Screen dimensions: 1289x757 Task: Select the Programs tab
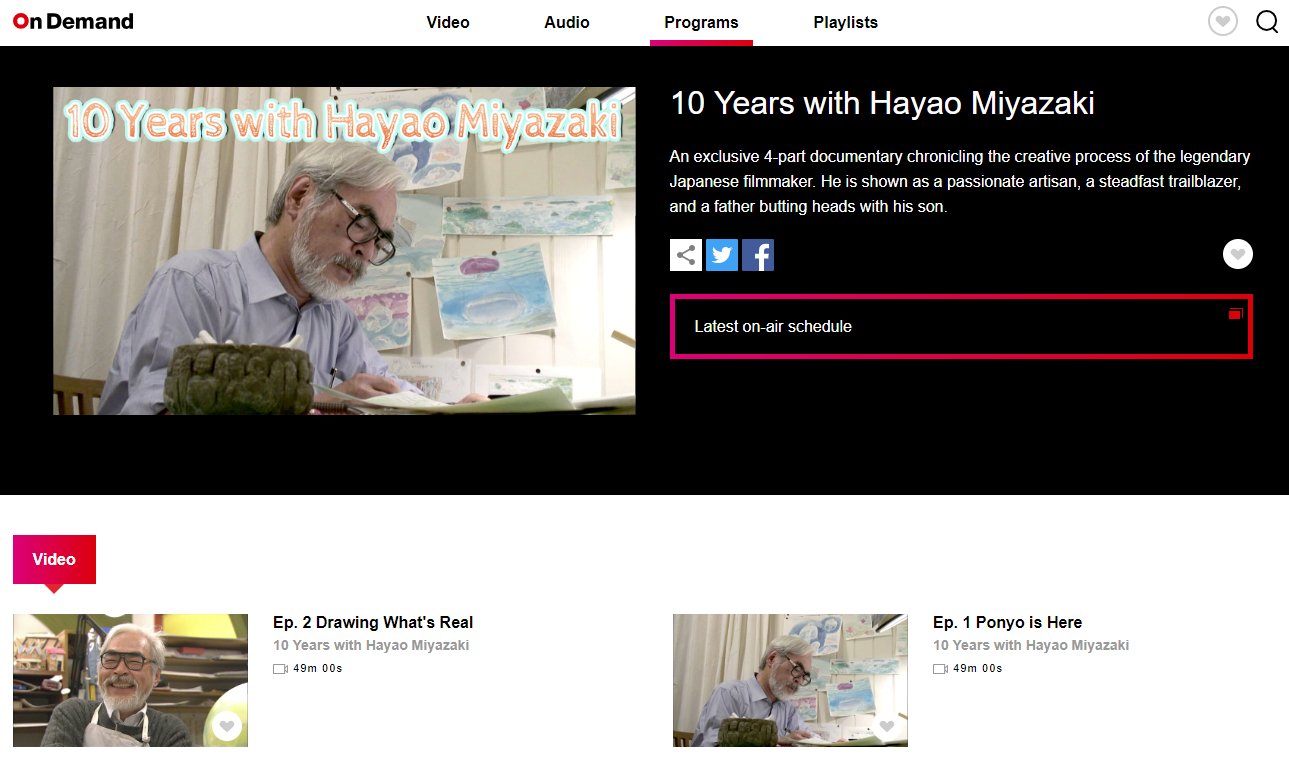(x=701, y=22)
